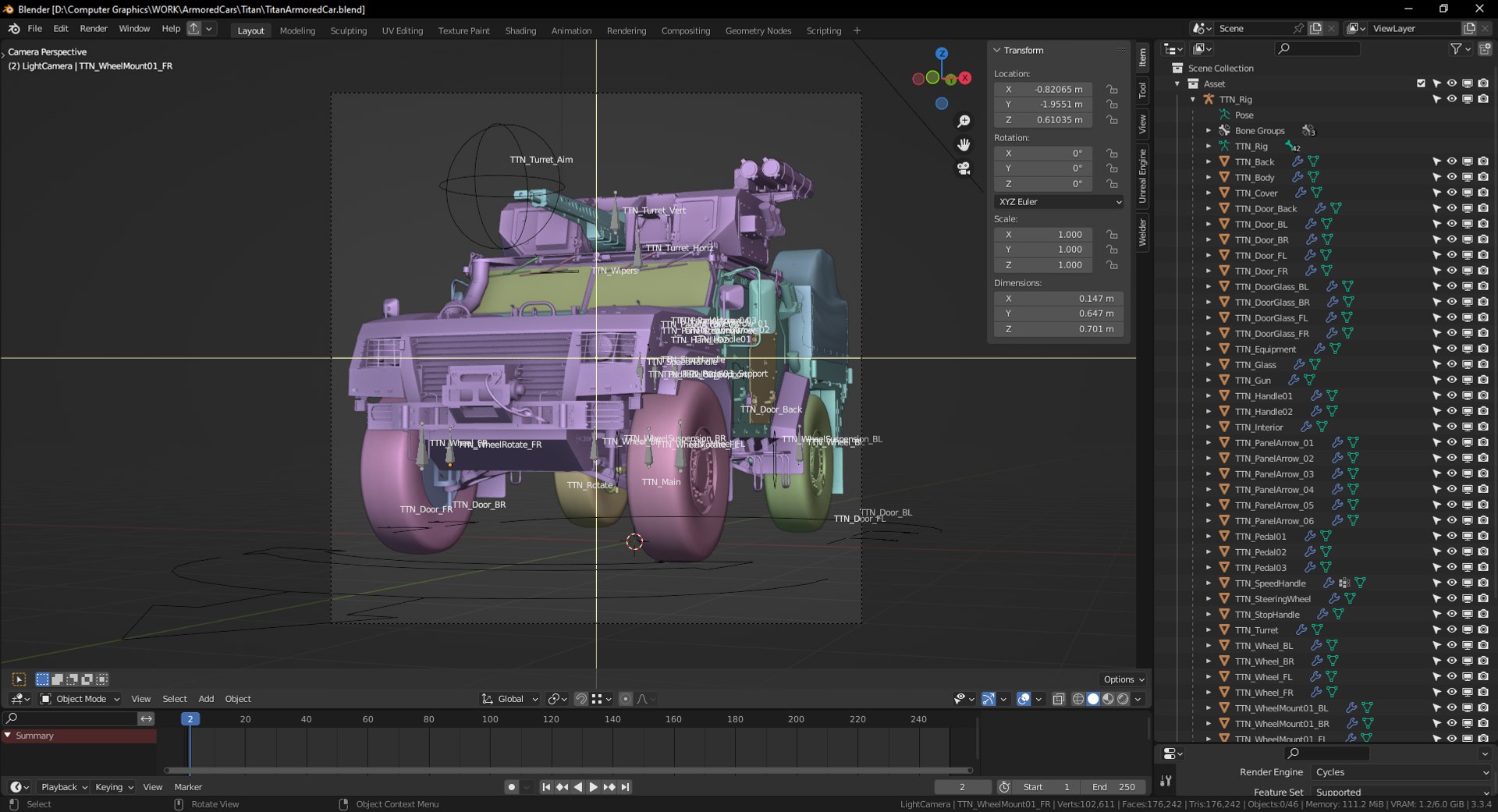Play the animation forward
1498x812 pixels.
[593, 787]
